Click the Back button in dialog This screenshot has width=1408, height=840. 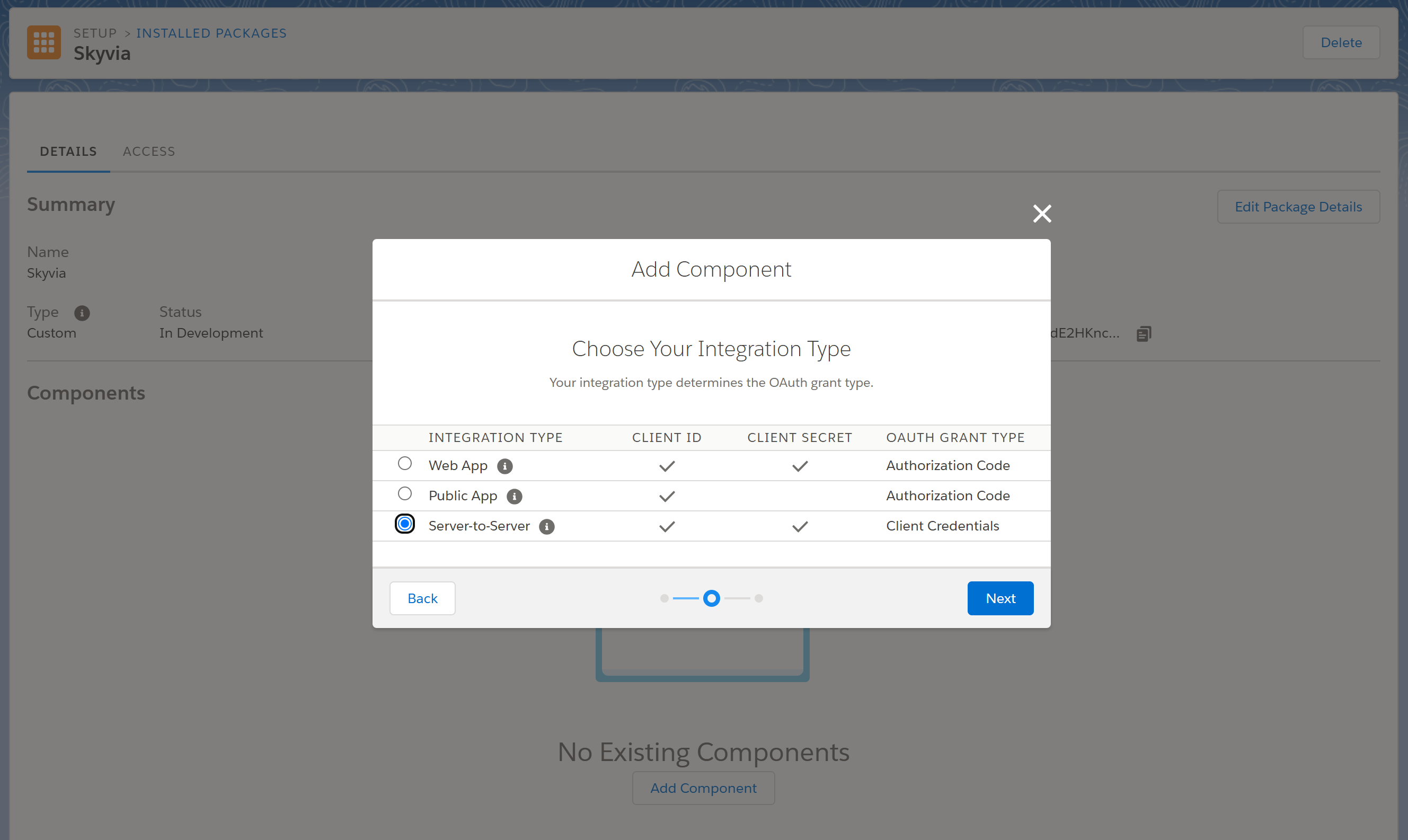(422, 598)
